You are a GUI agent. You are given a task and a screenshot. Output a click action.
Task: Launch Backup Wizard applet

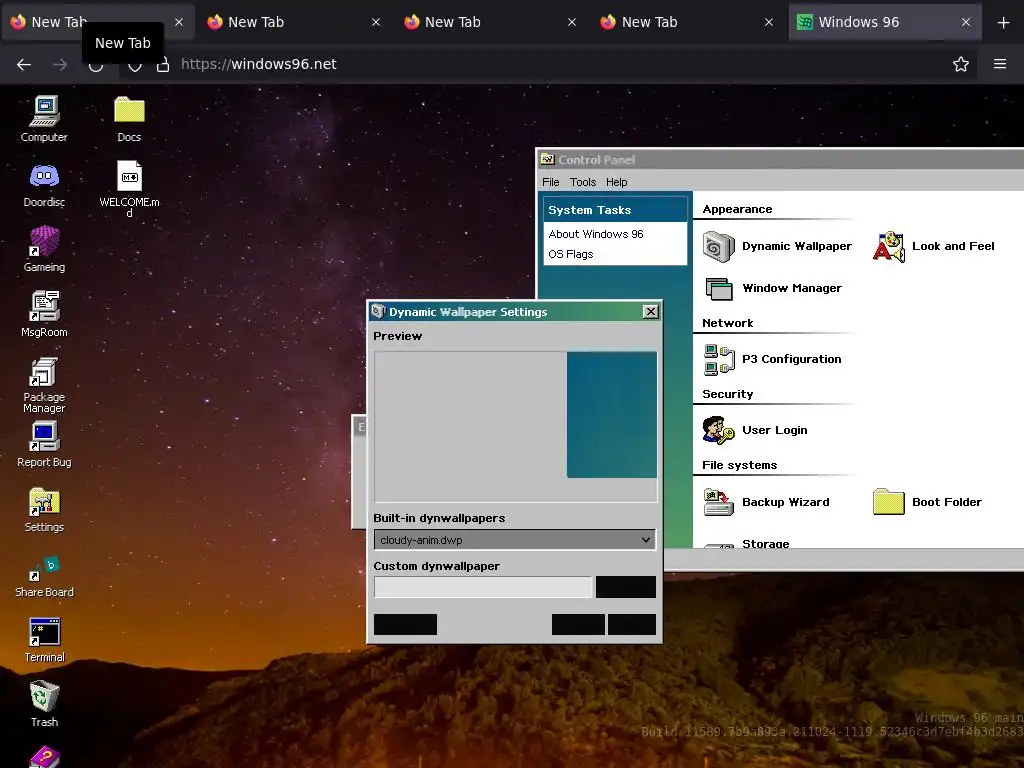click(x=767, y=502)
